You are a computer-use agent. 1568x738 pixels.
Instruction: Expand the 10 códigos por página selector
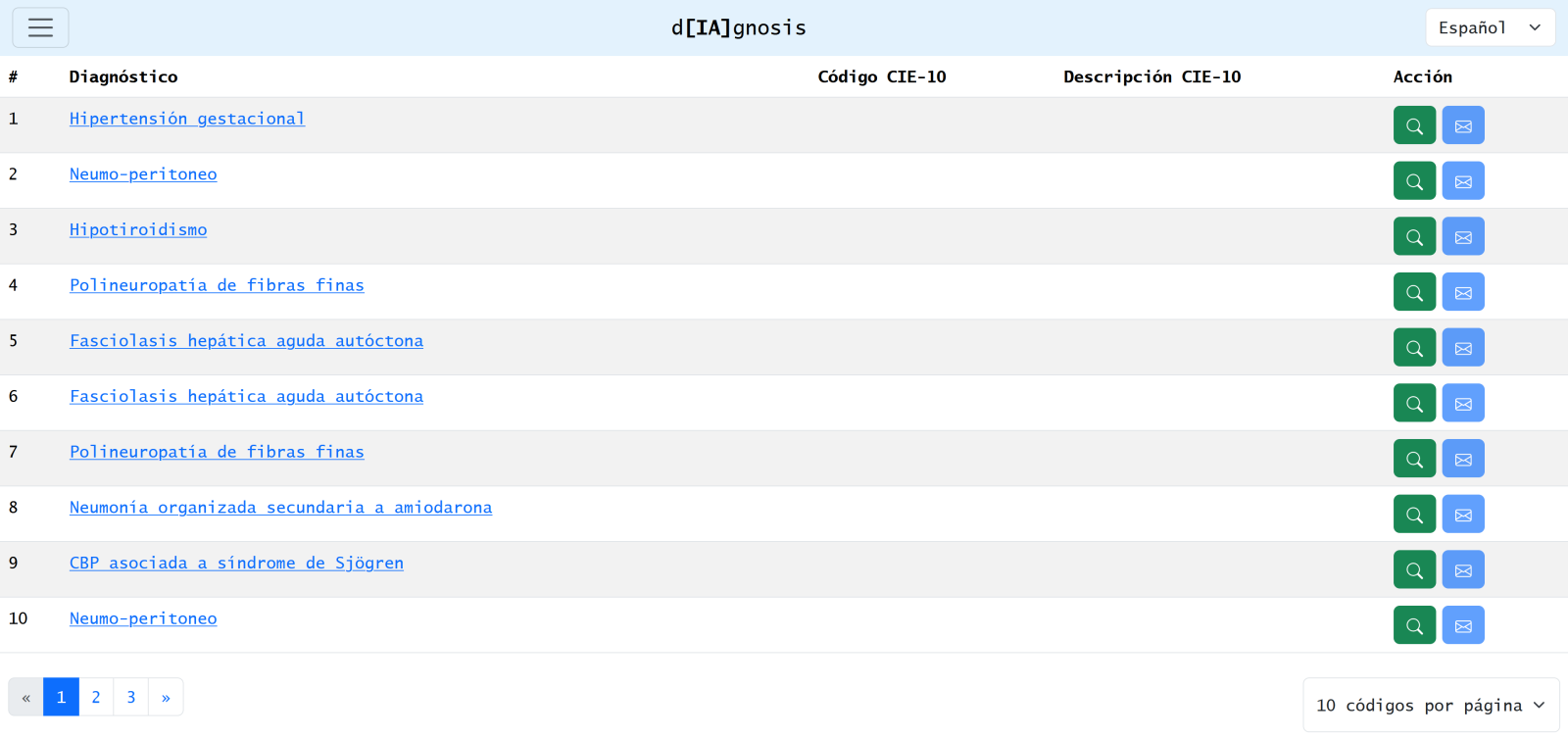pos(1430,705)
